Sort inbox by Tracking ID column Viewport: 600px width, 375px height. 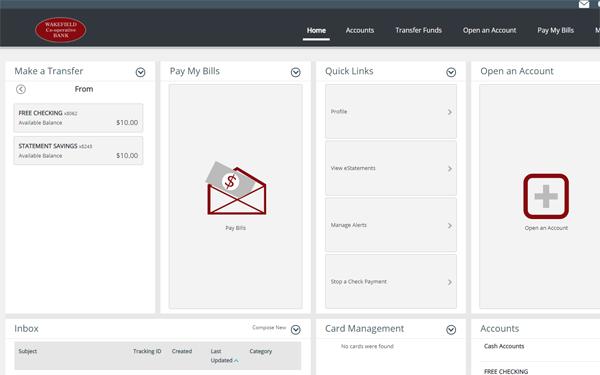(147, 351)
